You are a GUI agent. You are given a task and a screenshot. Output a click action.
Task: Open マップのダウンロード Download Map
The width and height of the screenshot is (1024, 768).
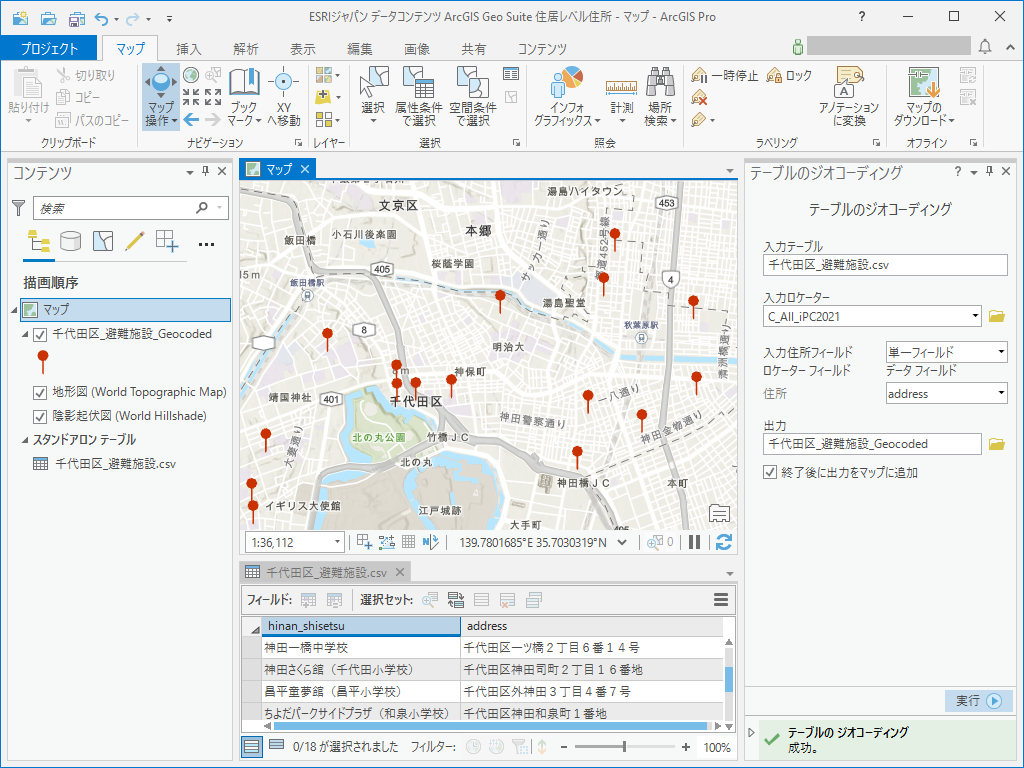pos(923,96)
